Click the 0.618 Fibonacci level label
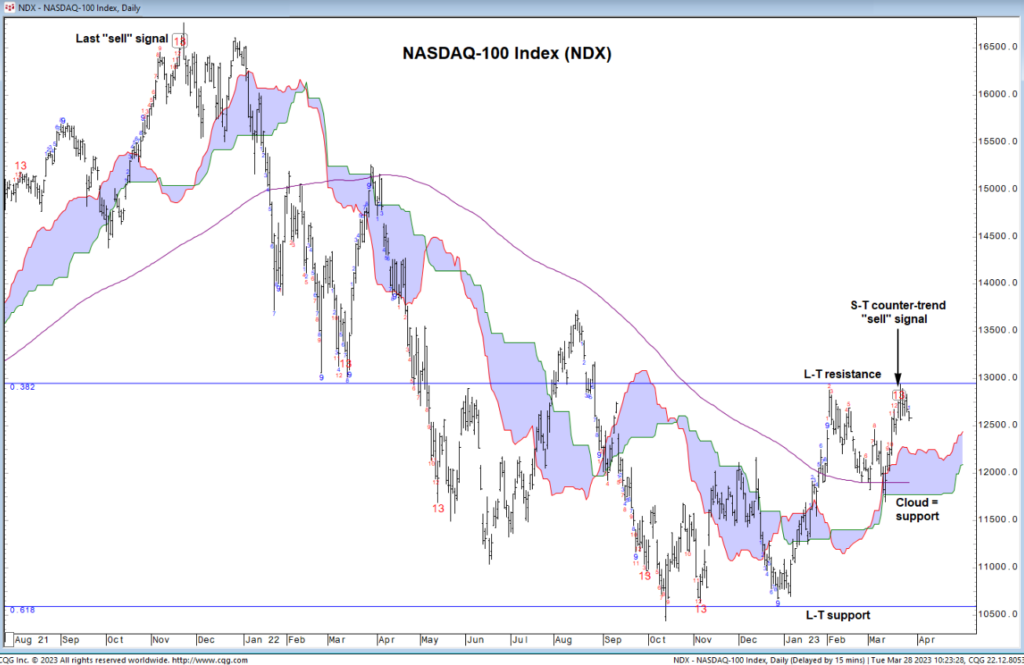This screenshot has width=1024, height=665. pos(23,610)
